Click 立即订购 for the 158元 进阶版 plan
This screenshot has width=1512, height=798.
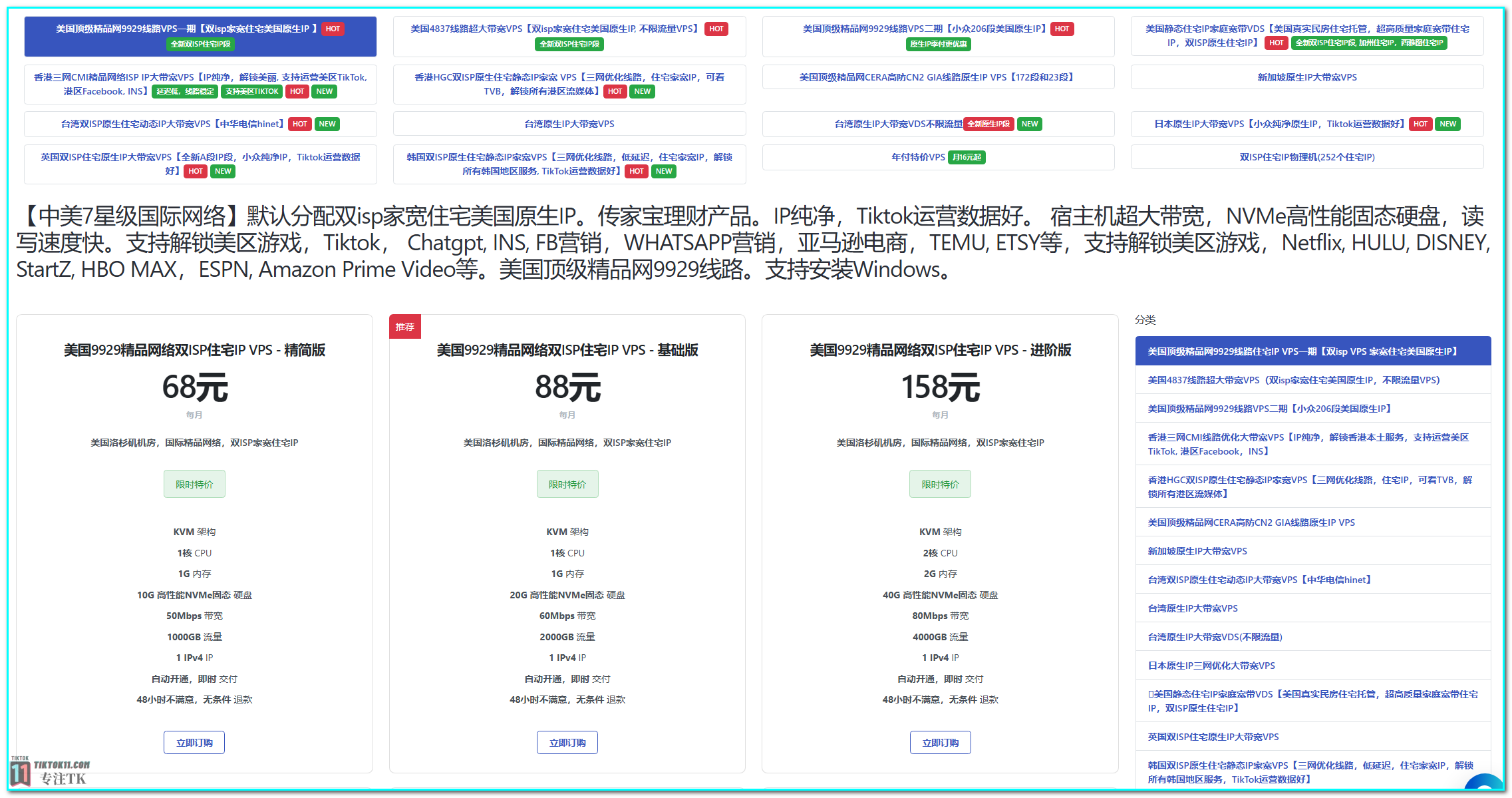[x=941, y=743]
